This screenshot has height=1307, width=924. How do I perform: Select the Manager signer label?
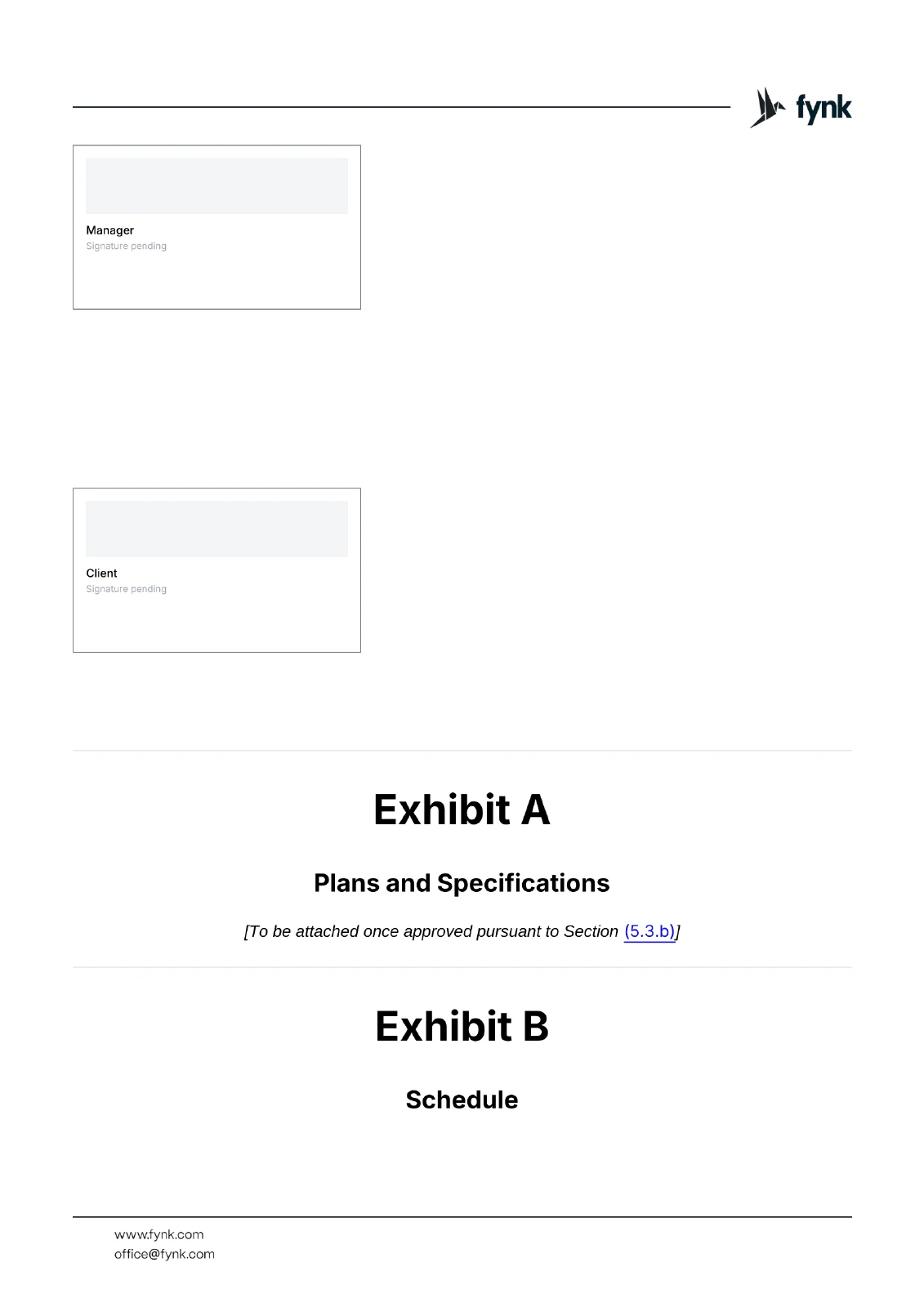pos(109,230)
